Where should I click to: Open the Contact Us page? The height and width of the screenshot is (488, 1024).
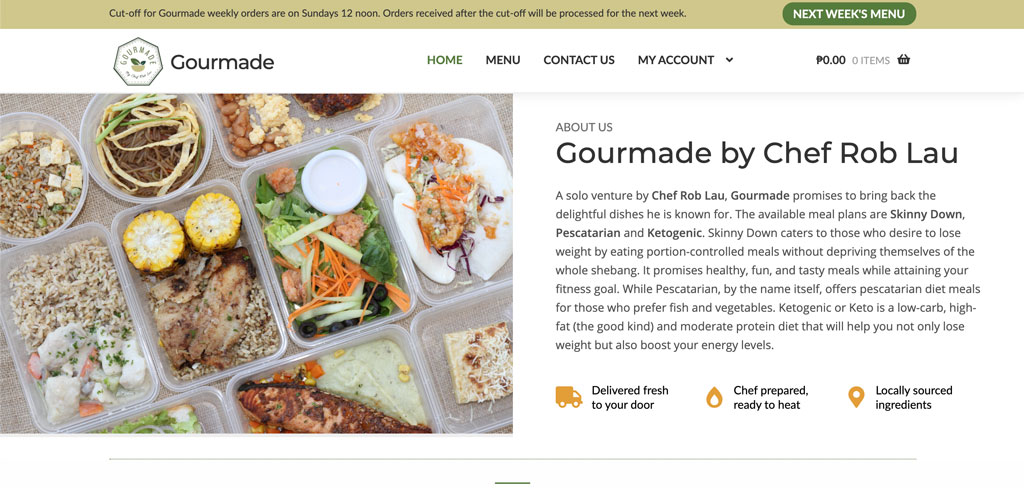[579, 60]
